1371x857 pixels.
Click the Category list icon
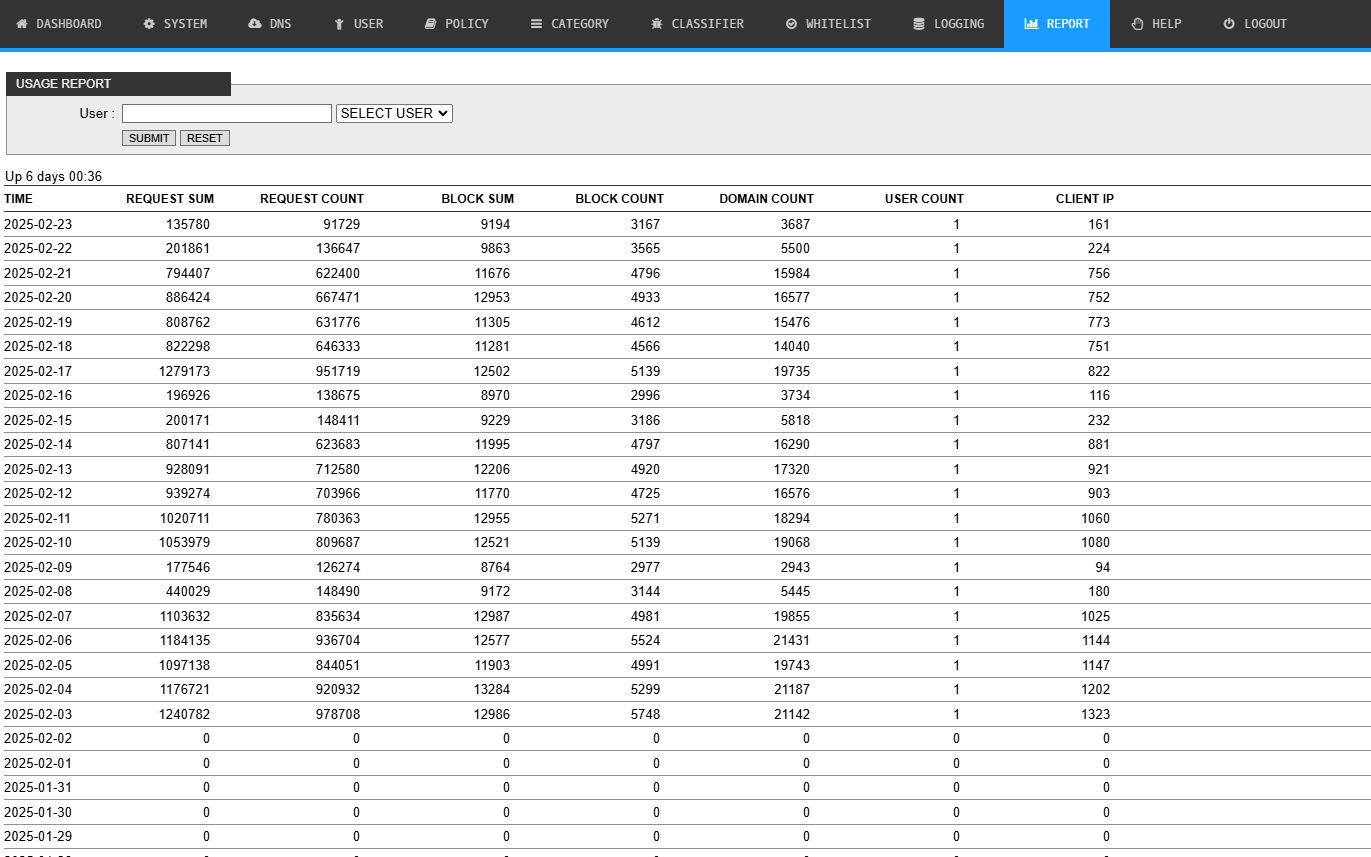[536, 24]
